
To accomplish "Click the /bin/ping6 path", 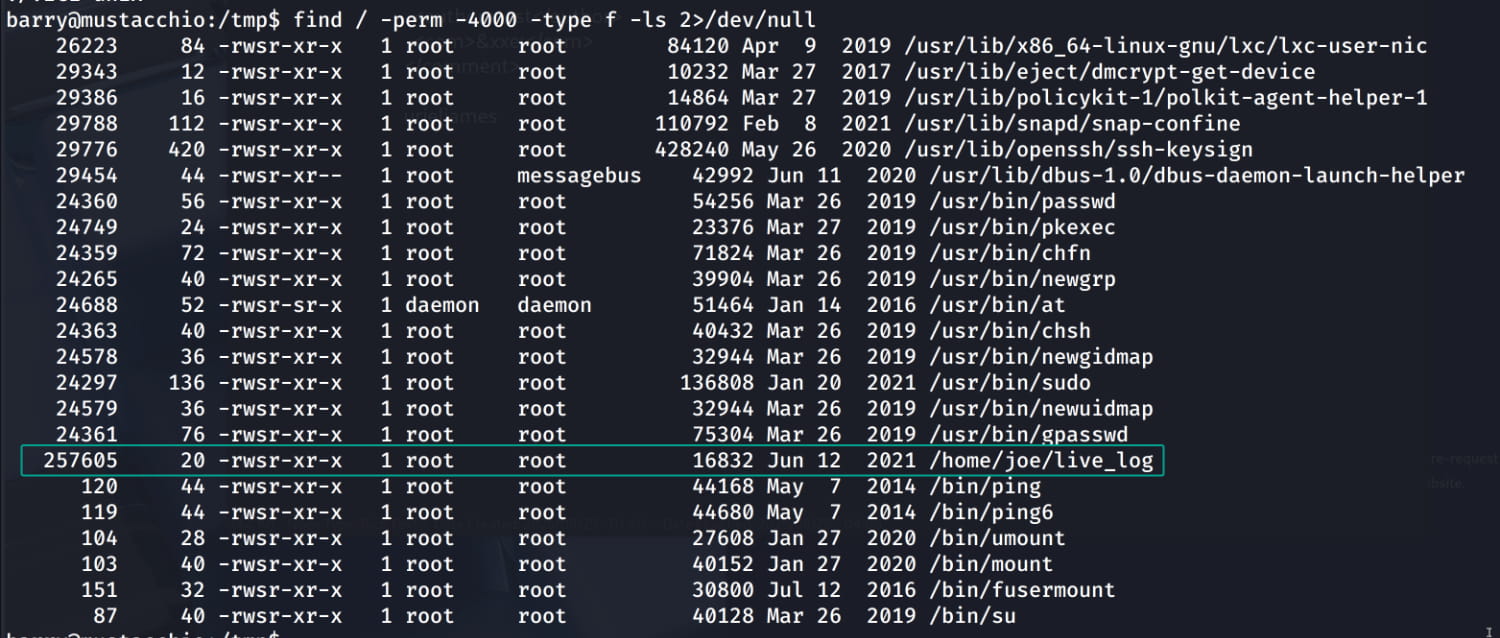I will [985, 512].
